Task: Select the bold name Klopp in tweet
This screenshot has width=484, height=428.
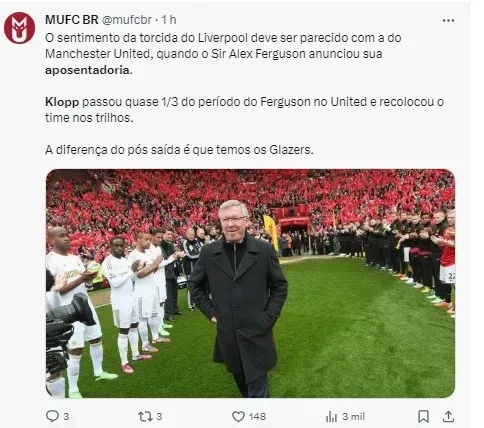Action: click(62, 102)
